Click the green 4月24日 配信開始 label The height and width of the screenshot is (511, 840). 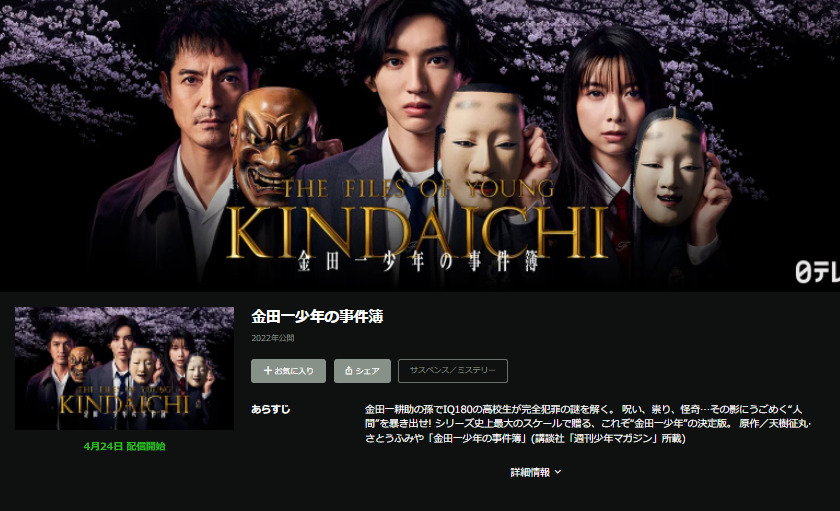click(124, 446)
